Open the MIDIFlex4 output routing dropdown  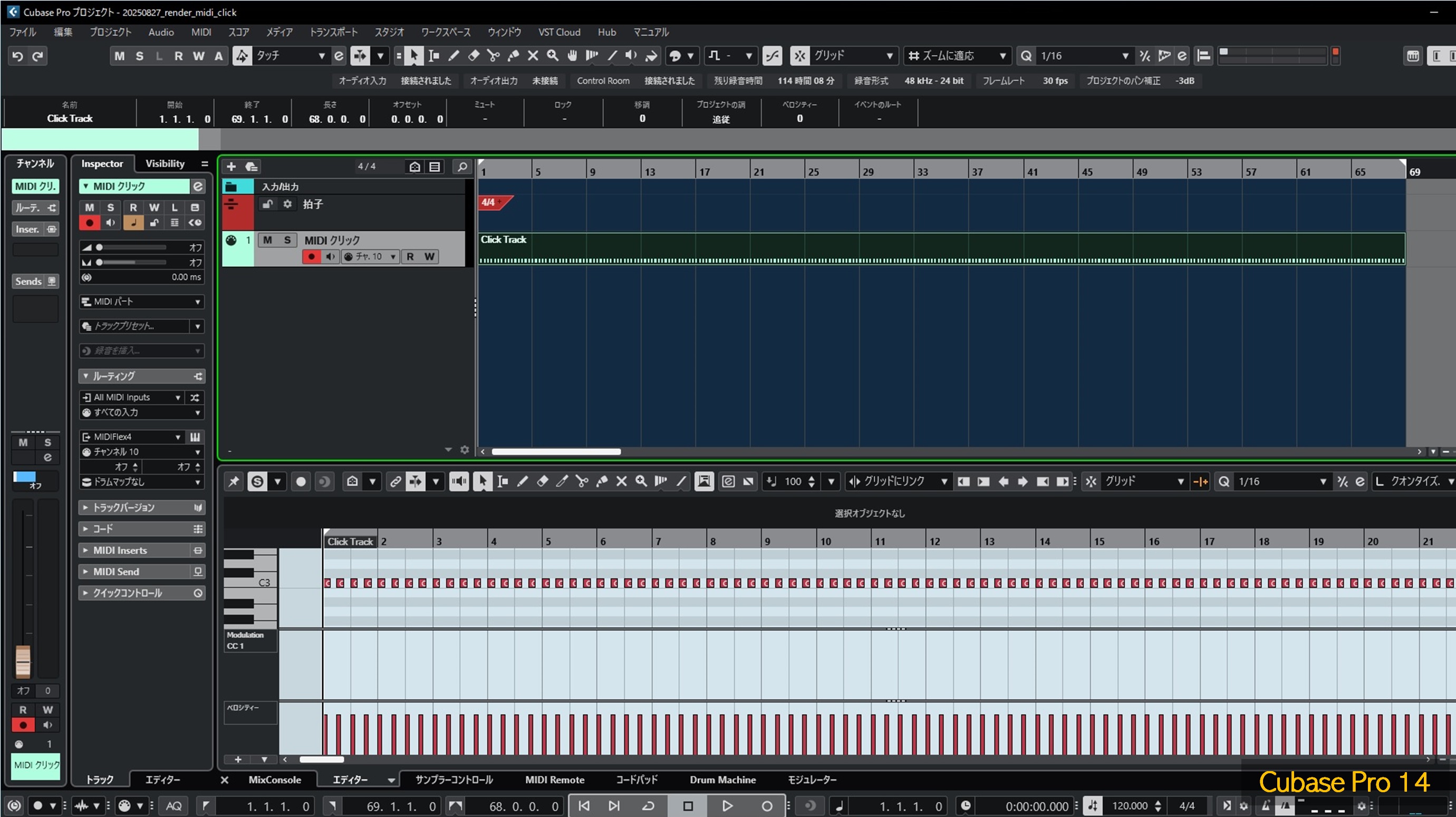click(x=131, y=437)
